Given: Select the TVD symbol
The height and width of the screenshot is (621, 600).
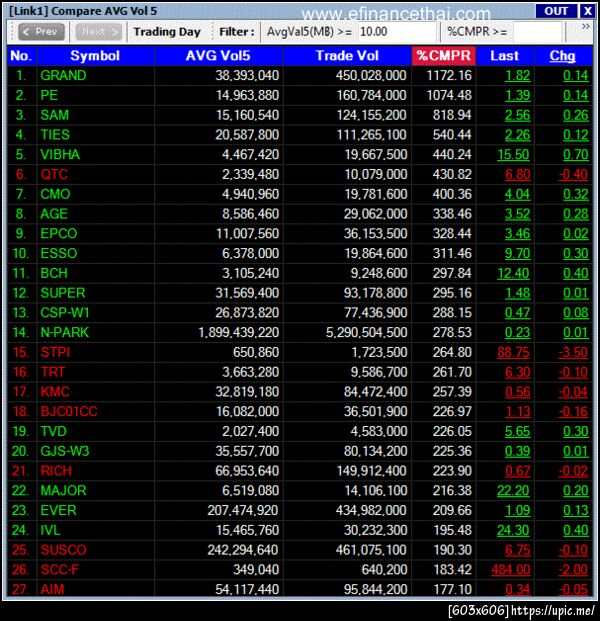Looking at the screenshot, I should coord(53,431).
